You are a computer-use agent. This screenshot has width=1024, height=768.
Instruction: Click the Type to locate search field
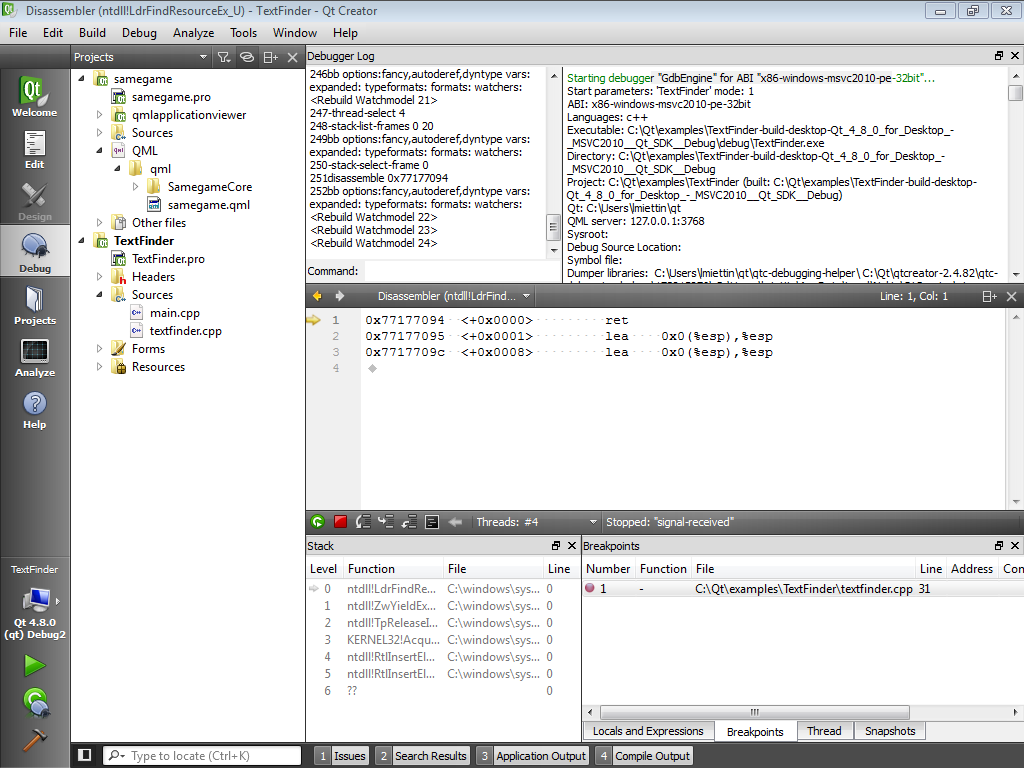tap(210, 756)
